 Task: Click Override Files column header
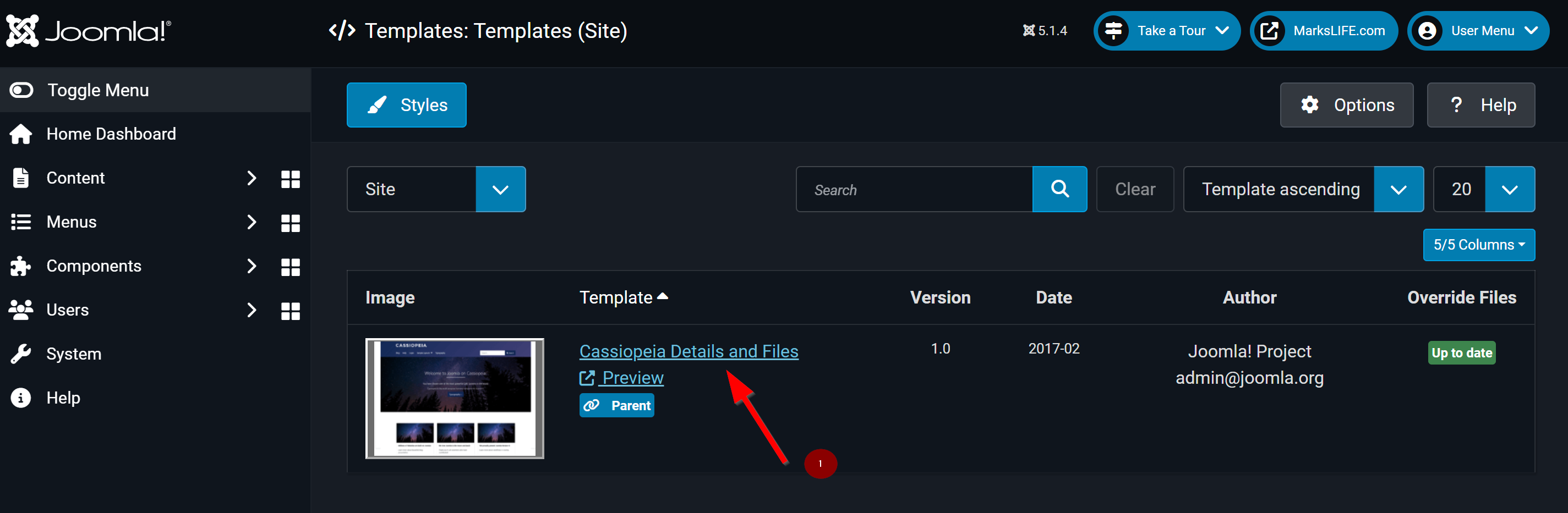click(x=1461, y=297)
